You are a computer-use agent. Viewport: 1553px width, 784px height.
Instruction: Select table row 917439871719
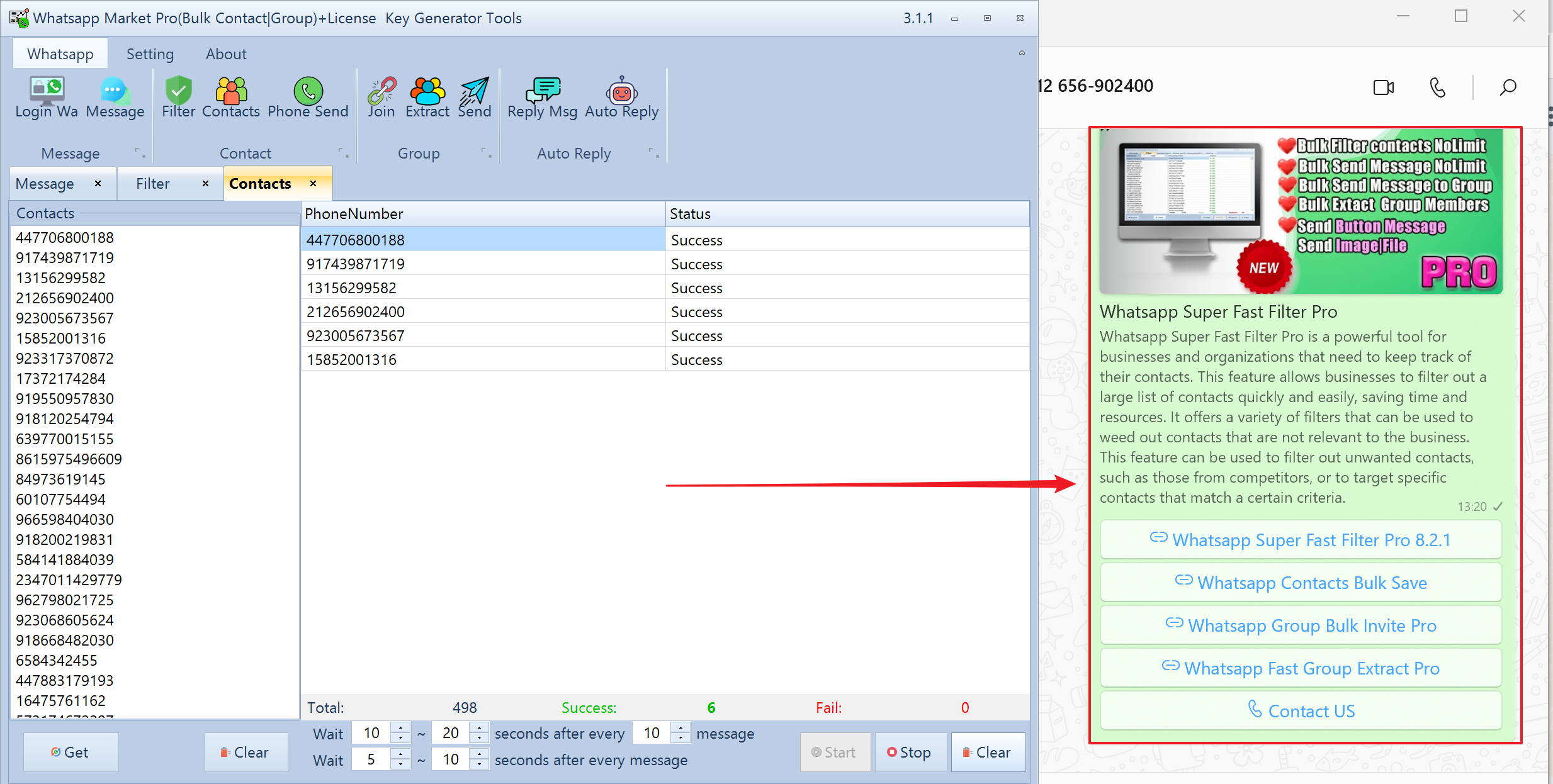[665, 264]
